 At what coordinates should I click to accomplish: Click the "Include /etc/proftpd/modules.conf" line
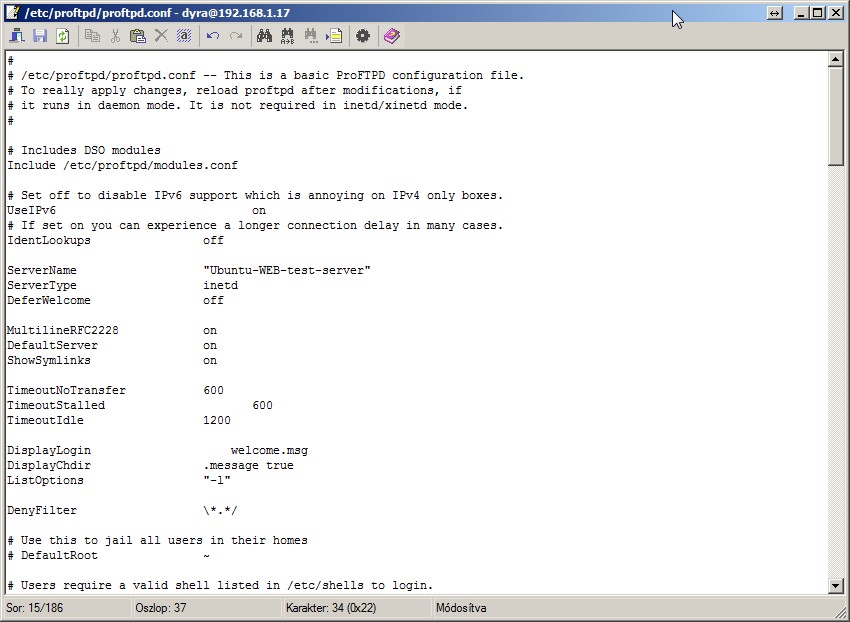click(x=123, y=165)
